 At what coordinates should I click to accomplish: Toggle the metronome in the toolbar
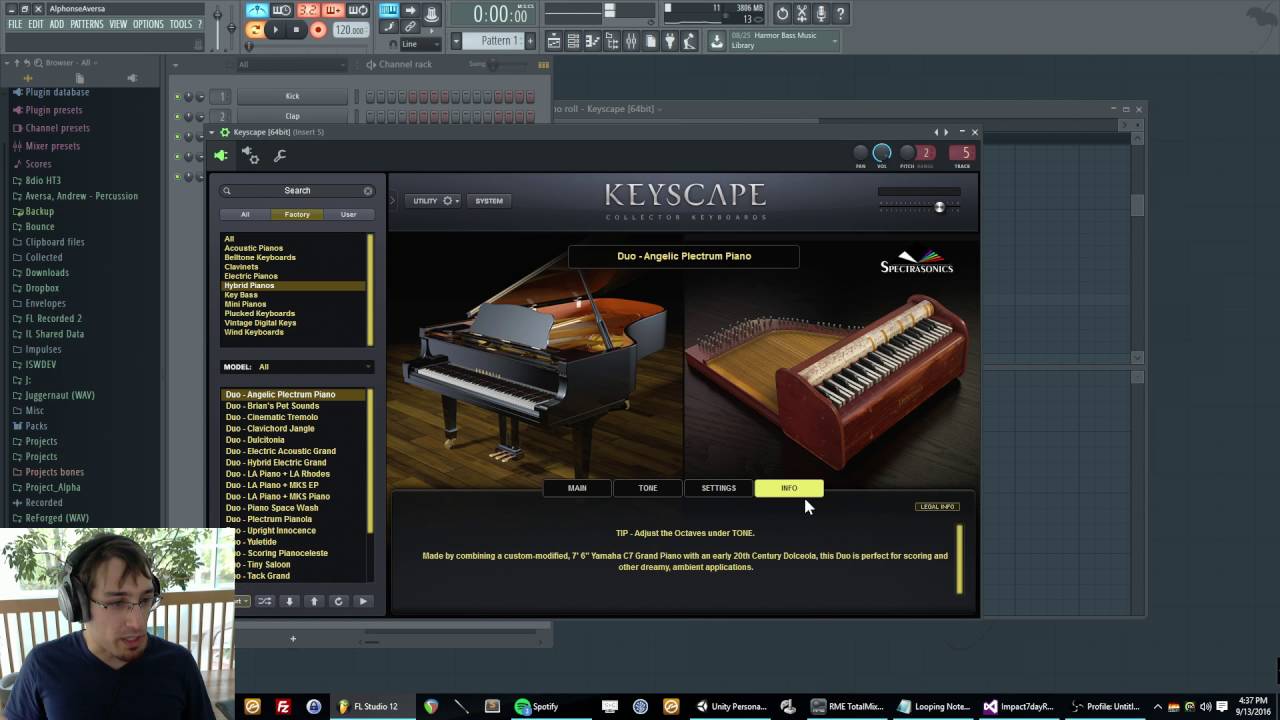pyautogui.click(x=258, y=11)
